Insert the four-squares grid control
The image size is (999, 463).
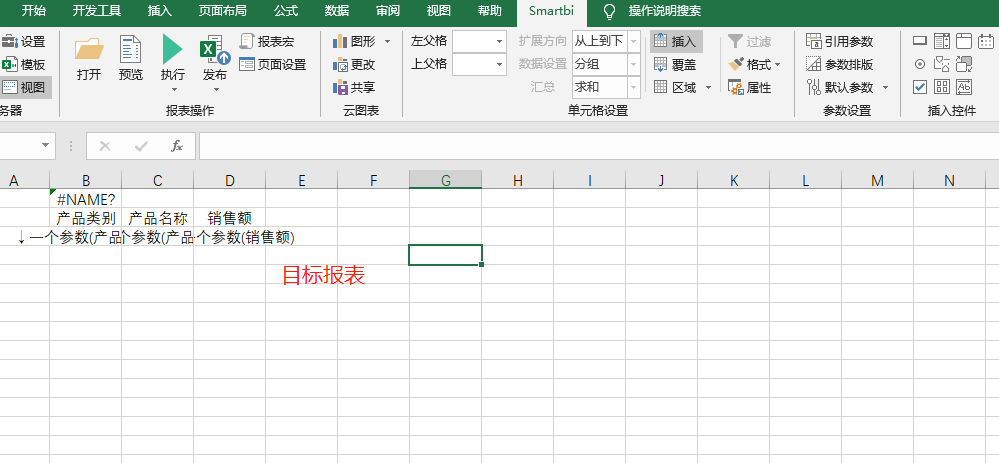[x=942, y=87]
